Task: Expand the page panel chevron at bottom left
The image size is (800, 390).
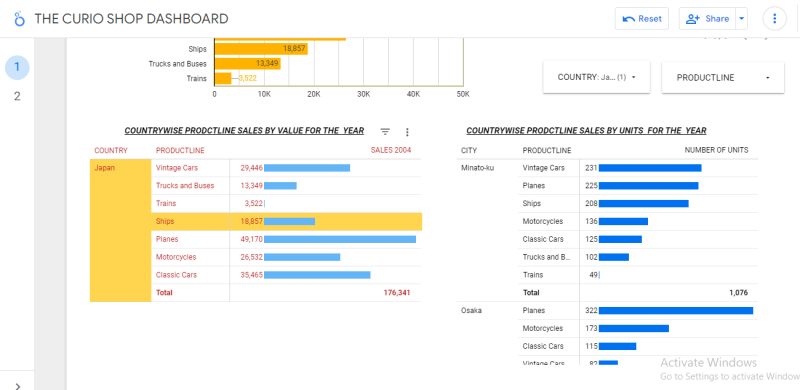Action: tap(17, 385)
